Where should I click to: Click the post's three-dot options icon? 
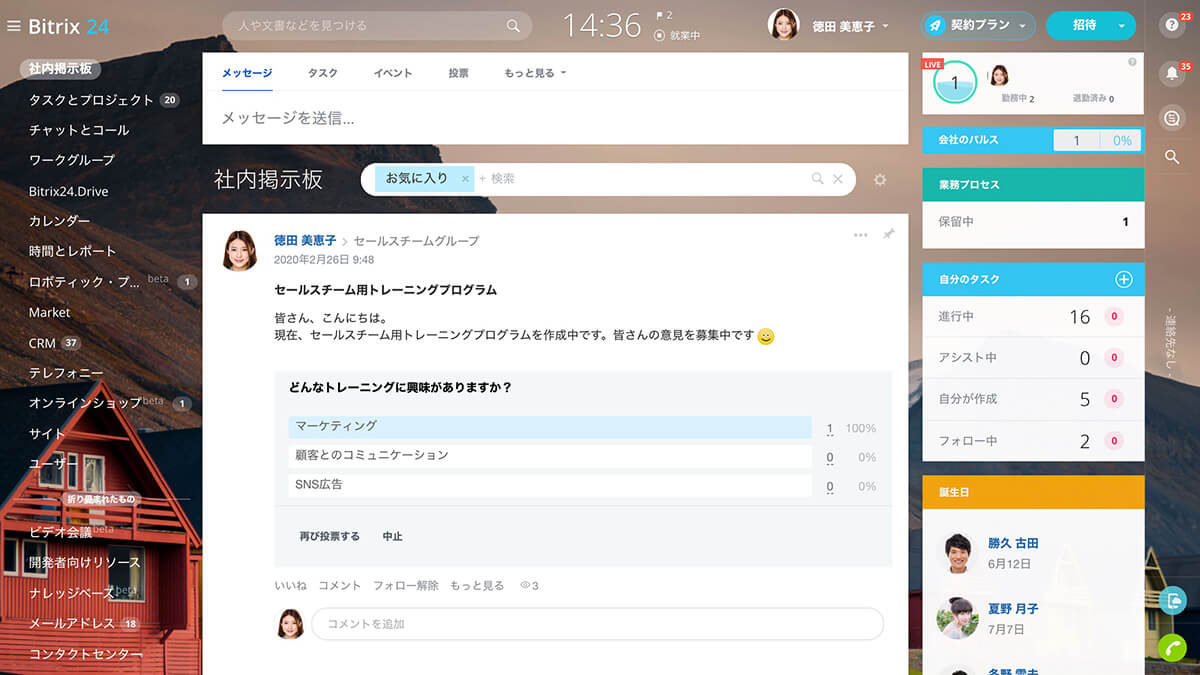point(860,235)
